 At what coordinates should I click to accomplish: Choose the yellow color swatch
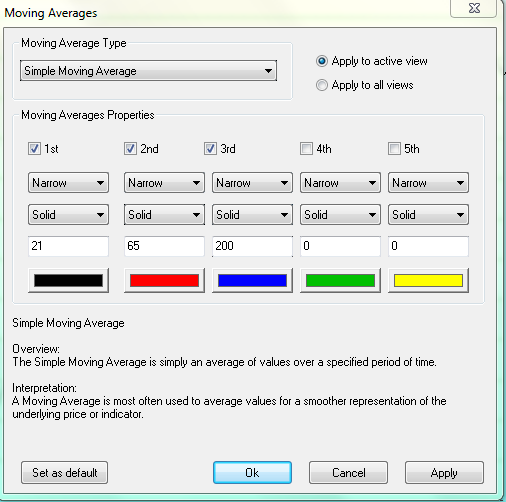(x=428, y=280)
